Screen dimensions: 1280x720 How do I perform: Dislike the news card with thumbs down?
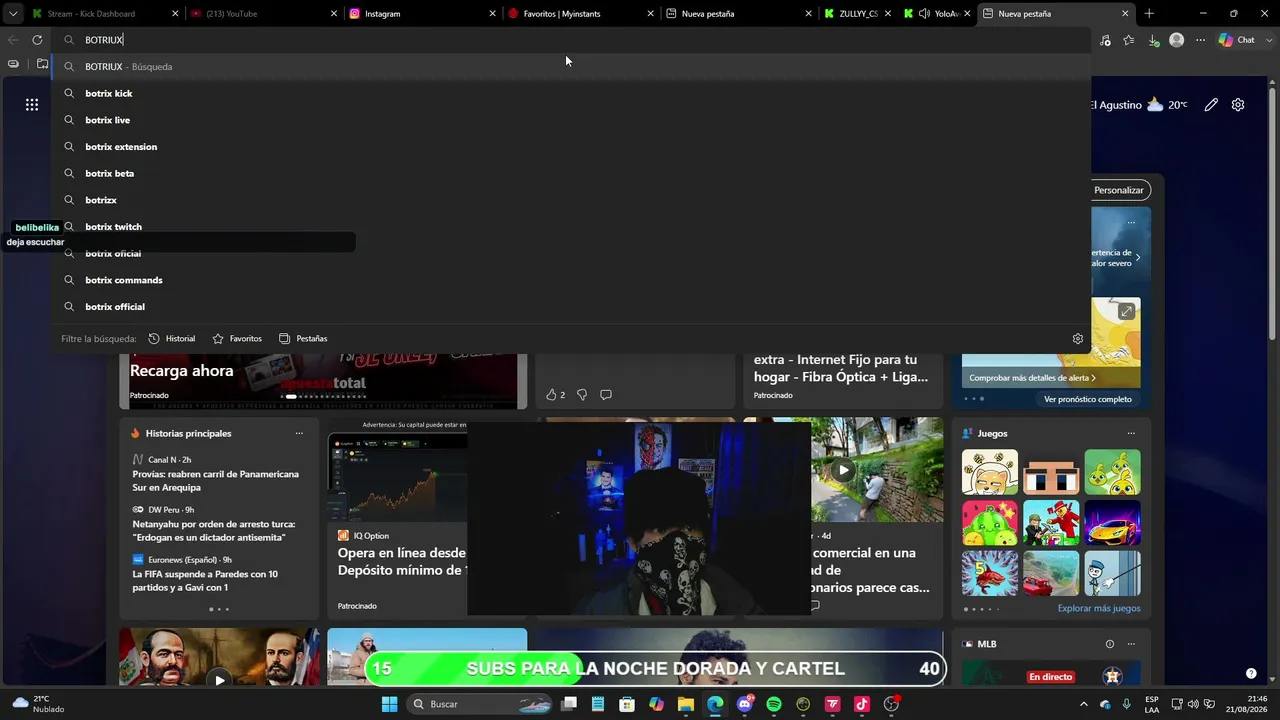point(582,395)
